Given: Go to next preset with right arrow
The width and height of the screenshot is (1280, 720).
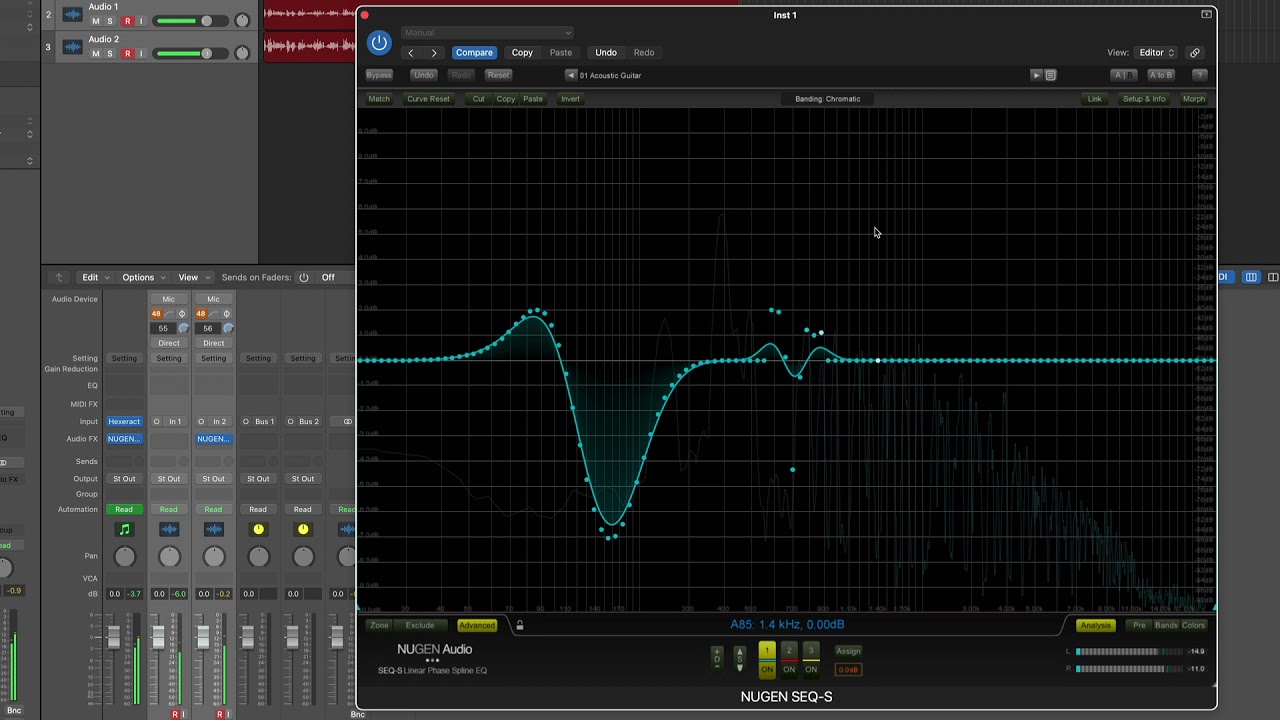Looking at the screenshot, I should [x=434, y=53].
